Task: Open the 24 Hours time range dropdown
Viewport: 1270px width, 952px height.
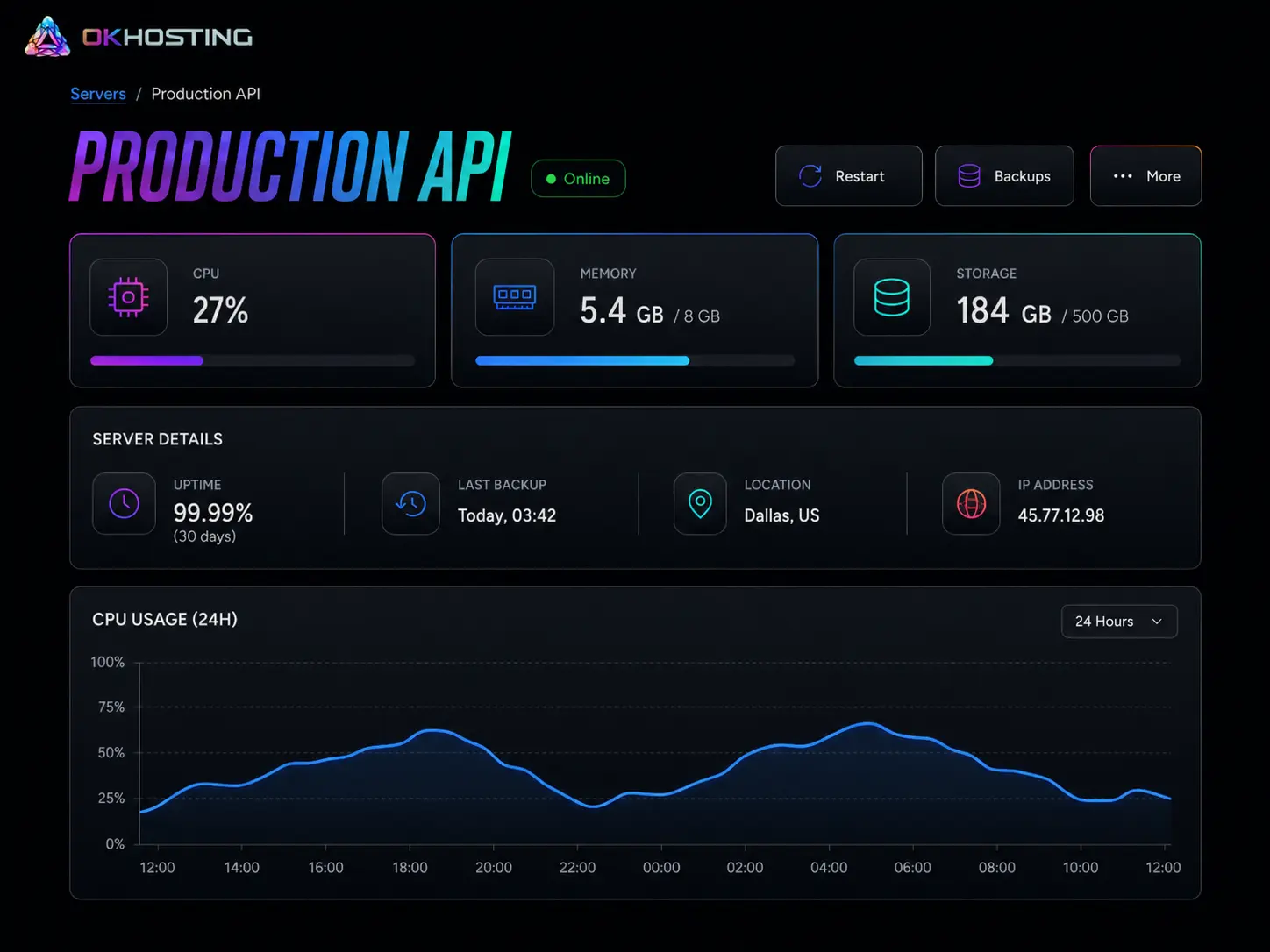Action: point(1119,622)
